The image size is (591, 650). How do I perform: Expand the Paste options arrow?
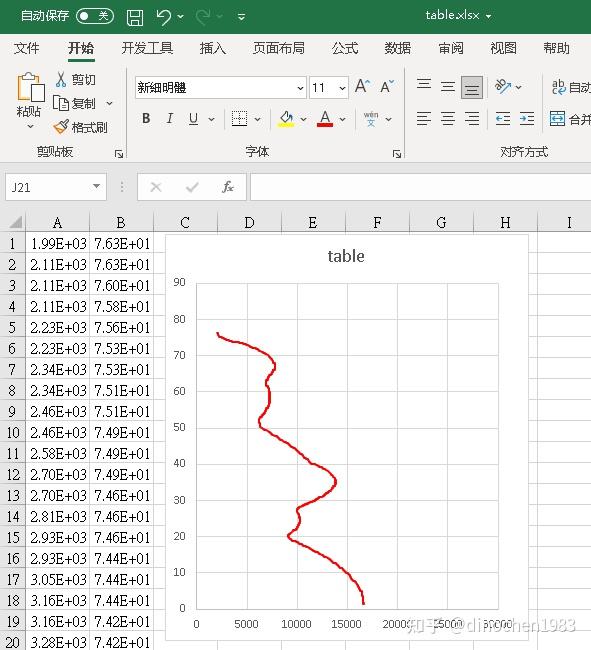(30, 126)
